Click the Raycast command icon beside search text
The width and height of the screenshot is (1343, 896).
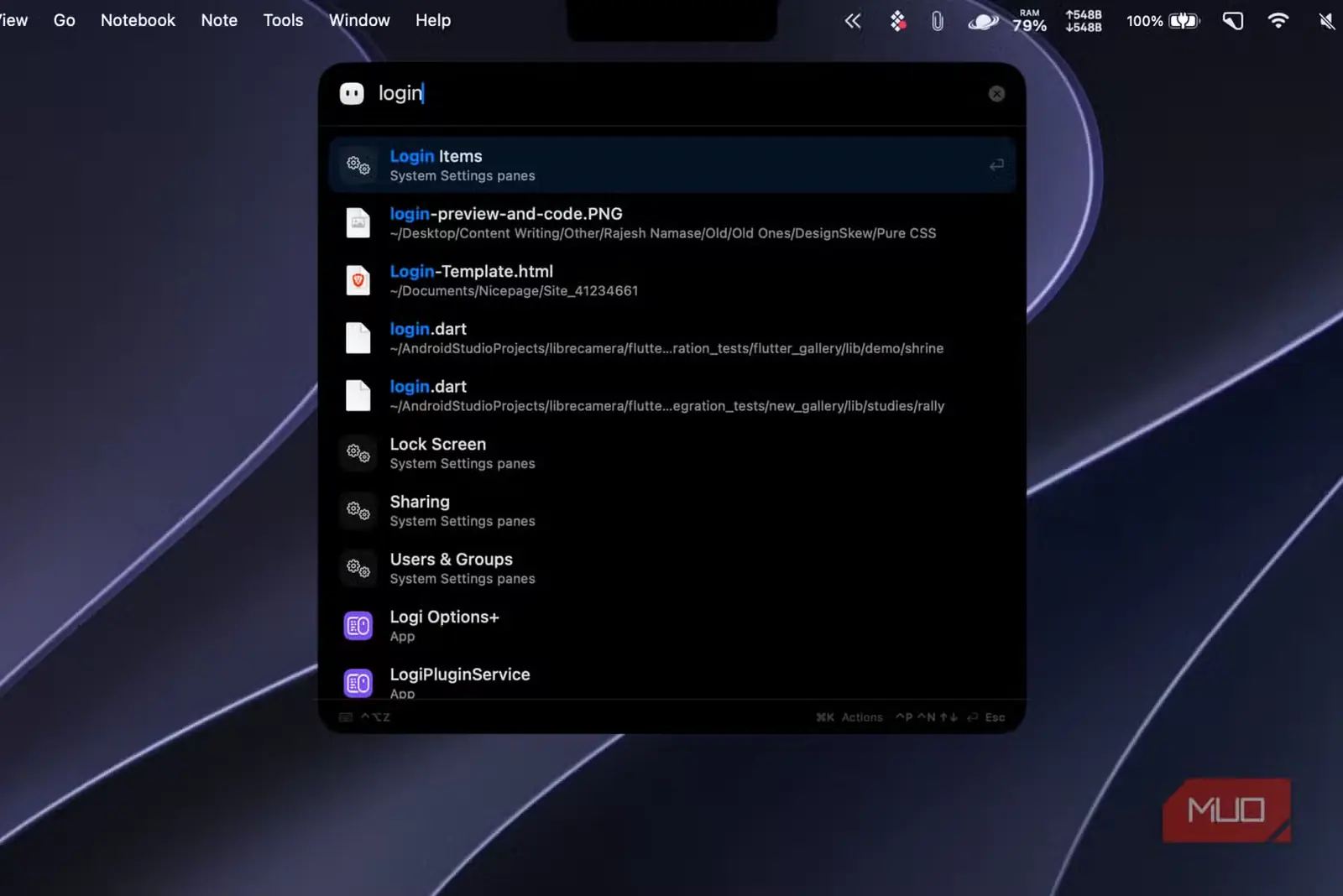pos(352,93)
